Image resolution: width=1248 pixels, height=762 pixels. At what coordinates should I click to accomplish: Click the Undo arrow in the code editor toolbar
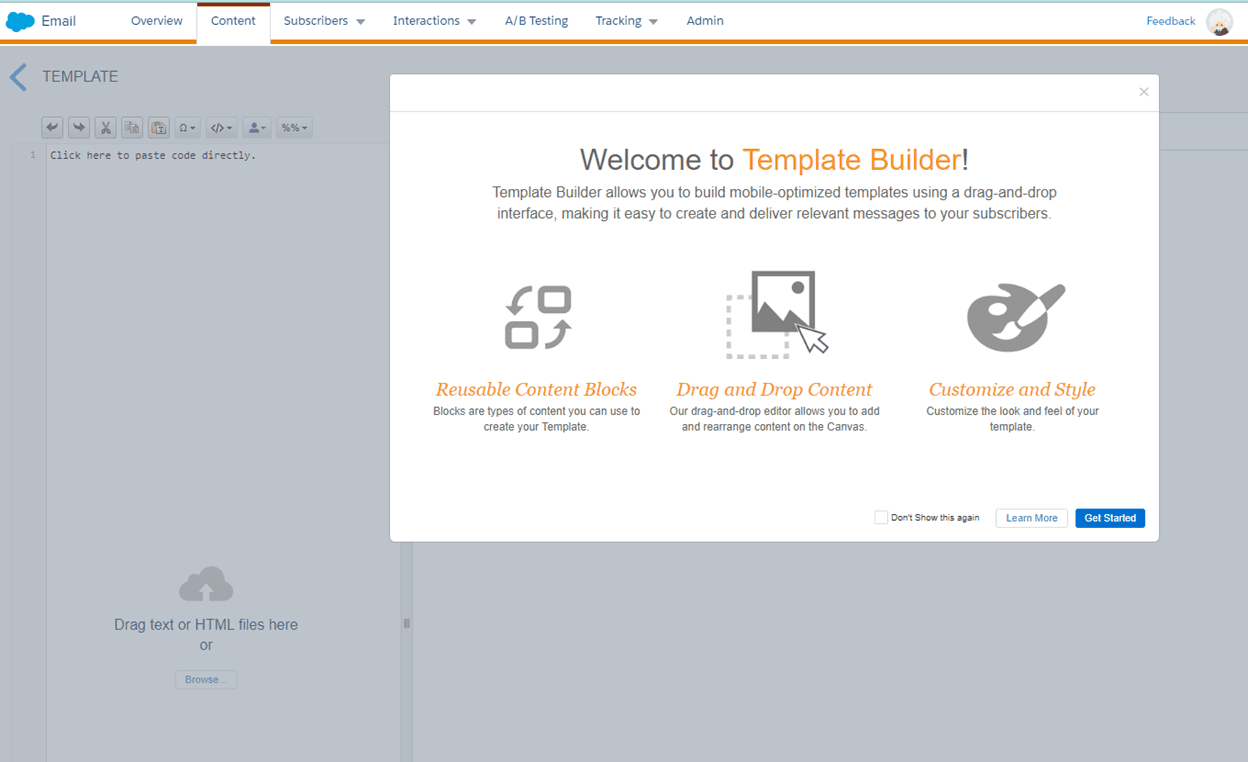pyautogui.click(x=51, y=127)
